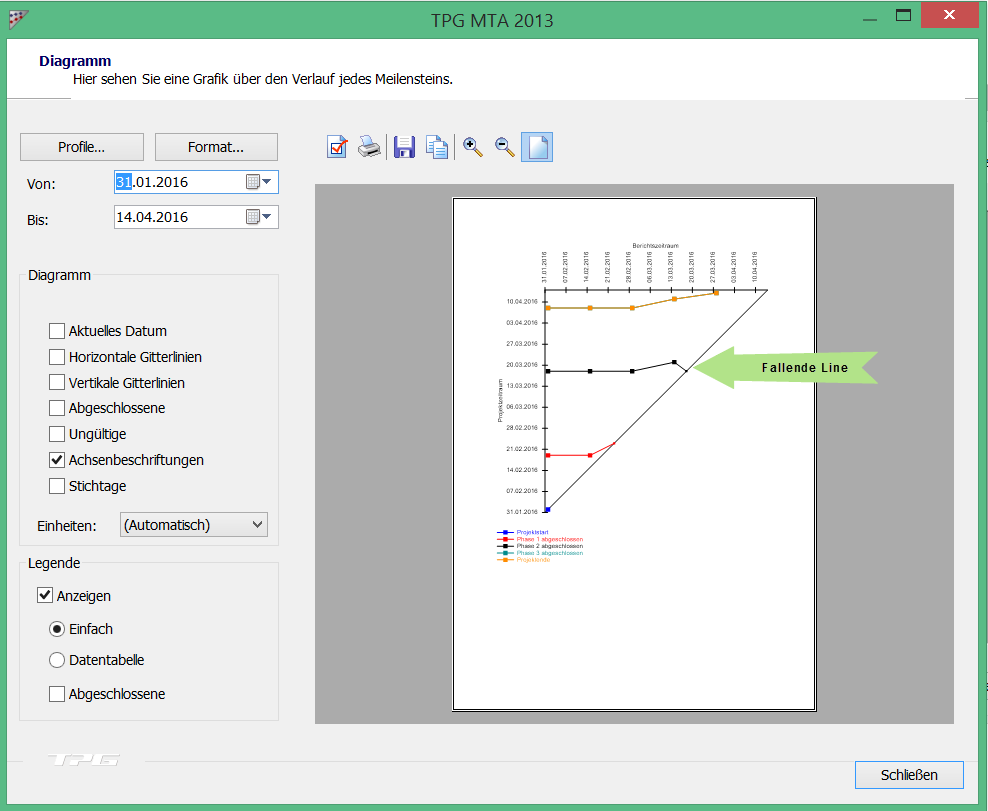Open the Bis date calendar dropdown
988x811 pixels.
[x=259, y=217]
